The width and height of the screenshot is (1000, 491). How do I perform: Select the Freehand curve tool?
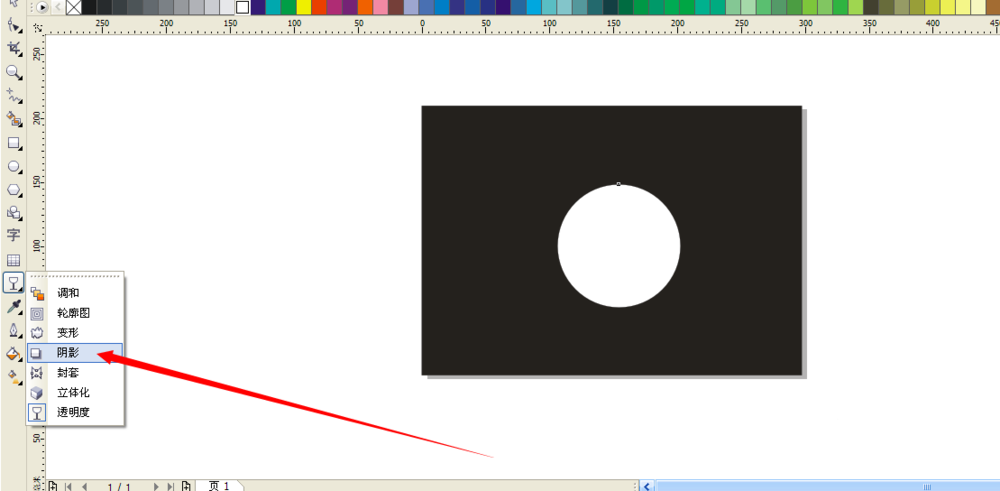[x=13, y=96]
